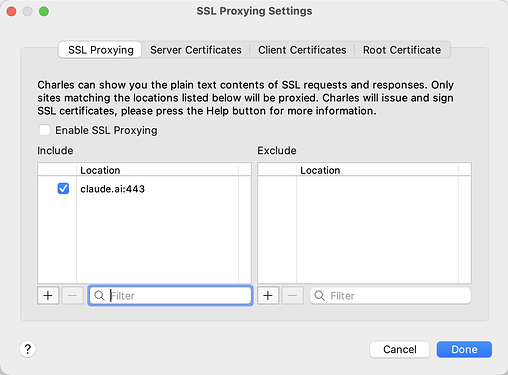Close the dialog with the red window button
Screen dimensions: 508x375
pos(11,11)
